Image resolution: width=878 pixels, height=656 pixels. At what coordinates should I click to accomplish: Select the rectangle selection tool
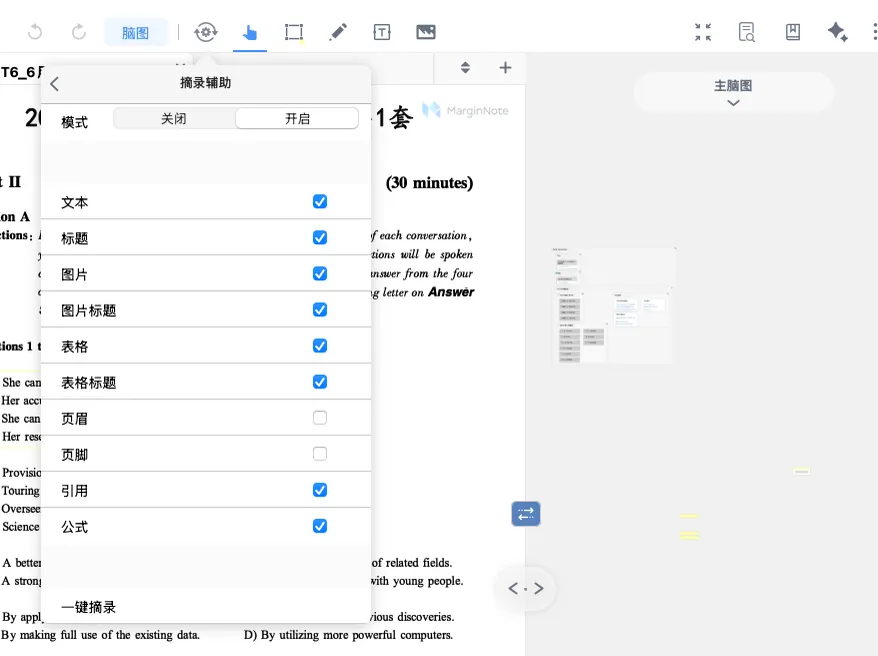coord(293,32)
